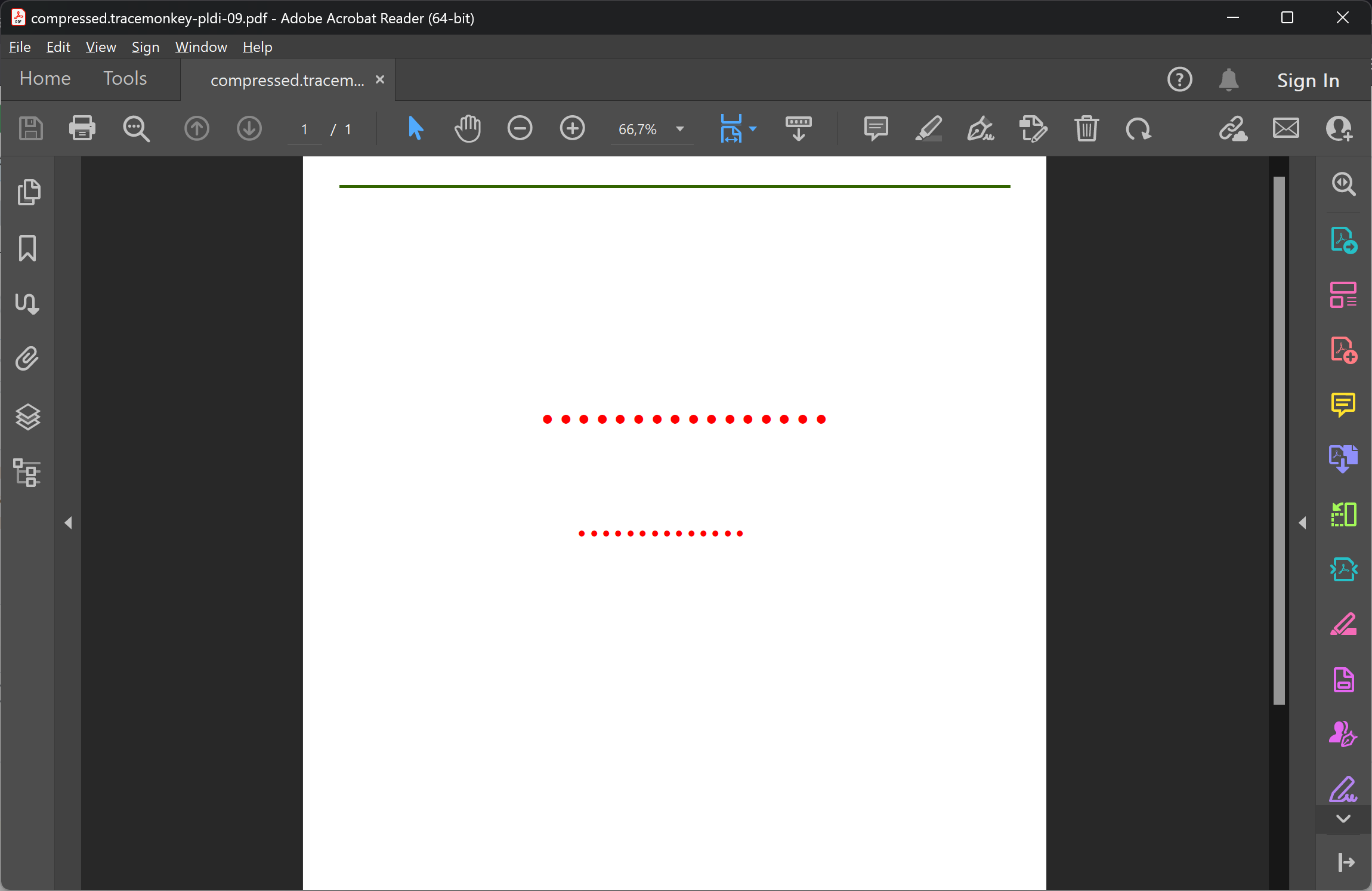Switch to the Tools tab
Image resolution: width=1372 pixels, height=891 pixels.
pos(125,78)
